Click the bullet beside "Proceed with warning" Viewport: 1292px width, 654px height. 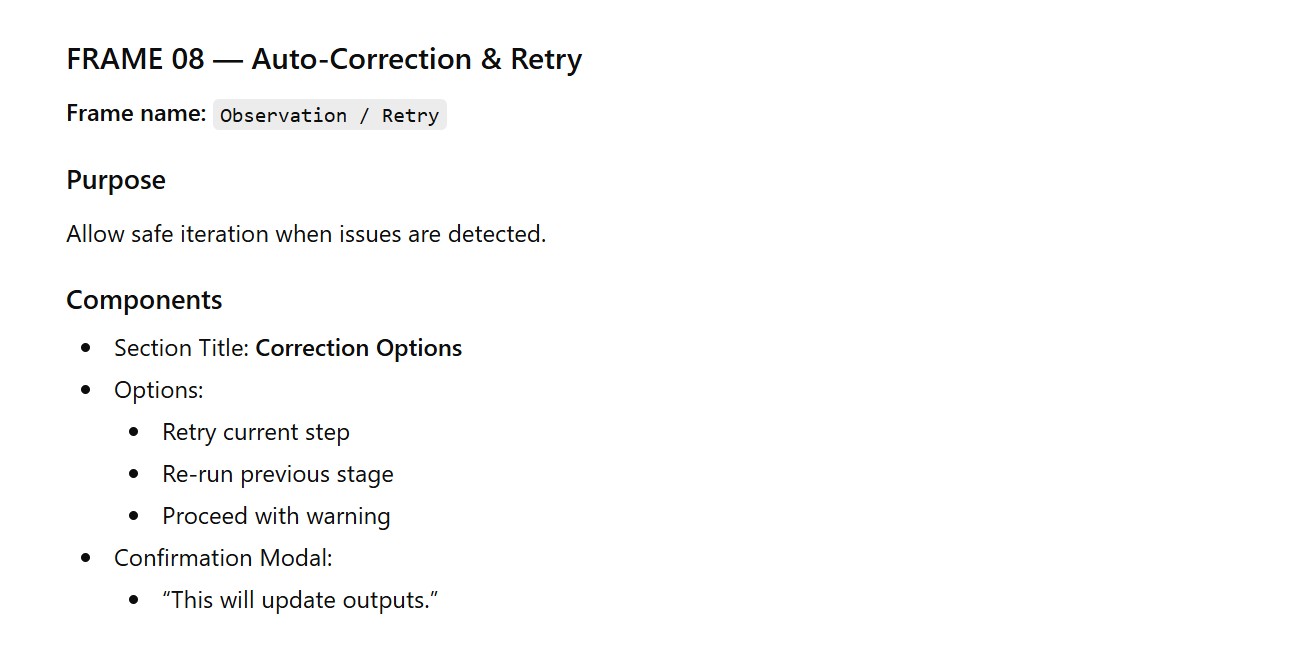pos(134,516)
